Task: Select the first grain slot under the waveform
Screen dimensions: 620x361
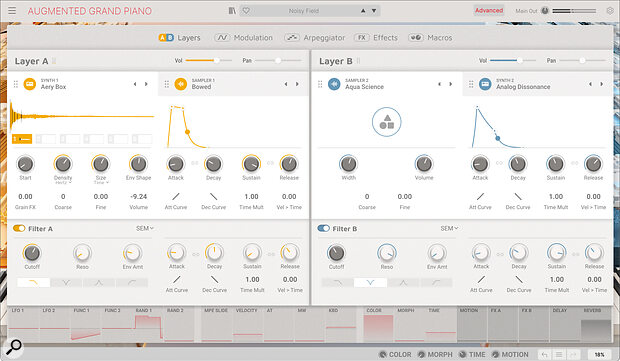Action: point(22,139)
